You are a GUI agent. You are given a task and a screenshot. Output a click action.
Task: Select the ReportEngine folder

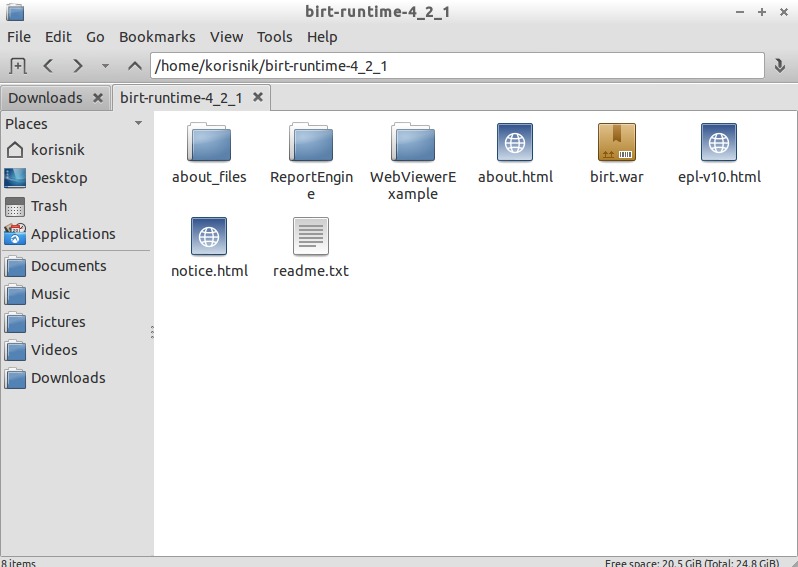tap(311, 162)
